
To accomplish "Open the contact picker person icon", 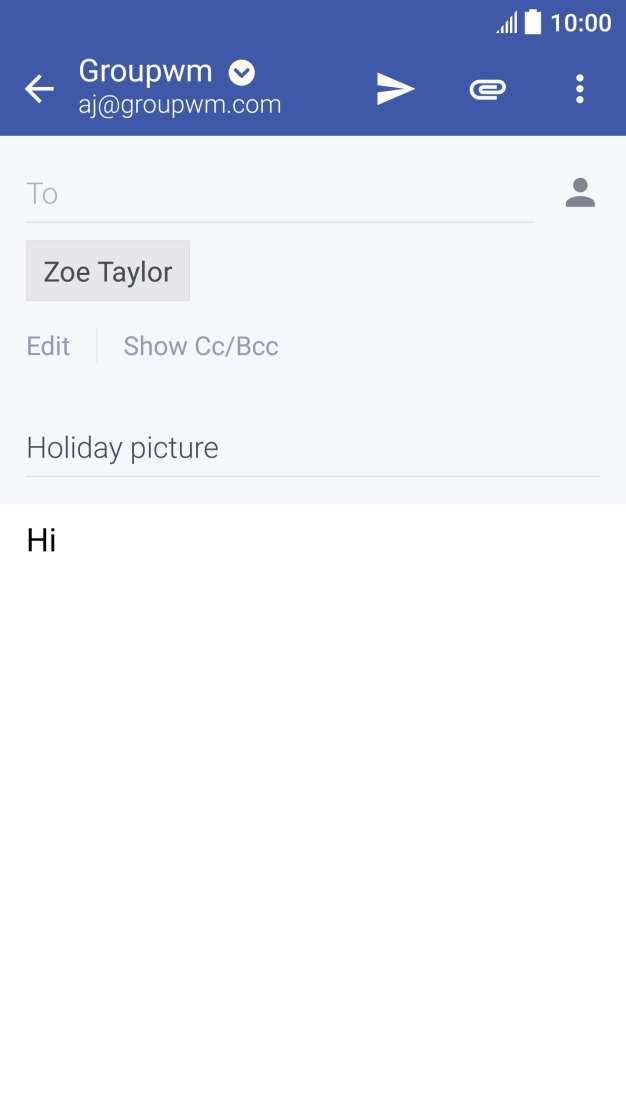I will 580,193.
